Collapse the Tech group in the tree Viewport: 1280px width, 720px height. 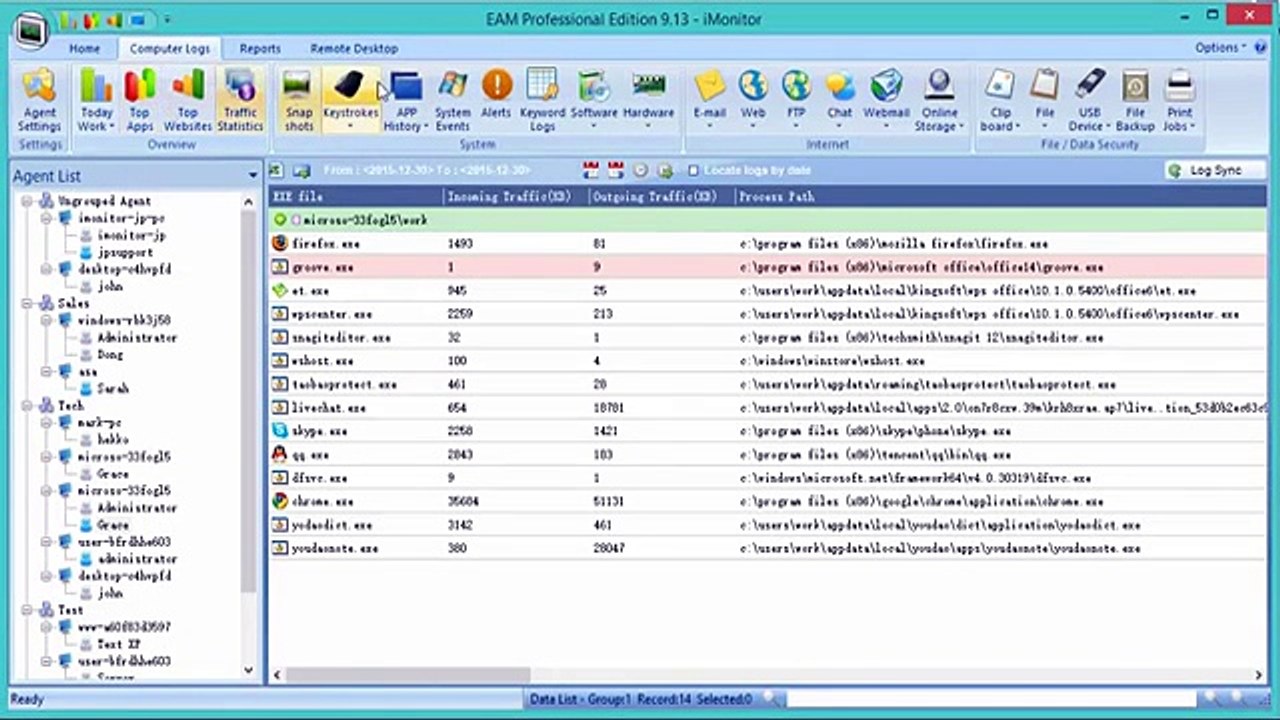[x=28, y=406]
